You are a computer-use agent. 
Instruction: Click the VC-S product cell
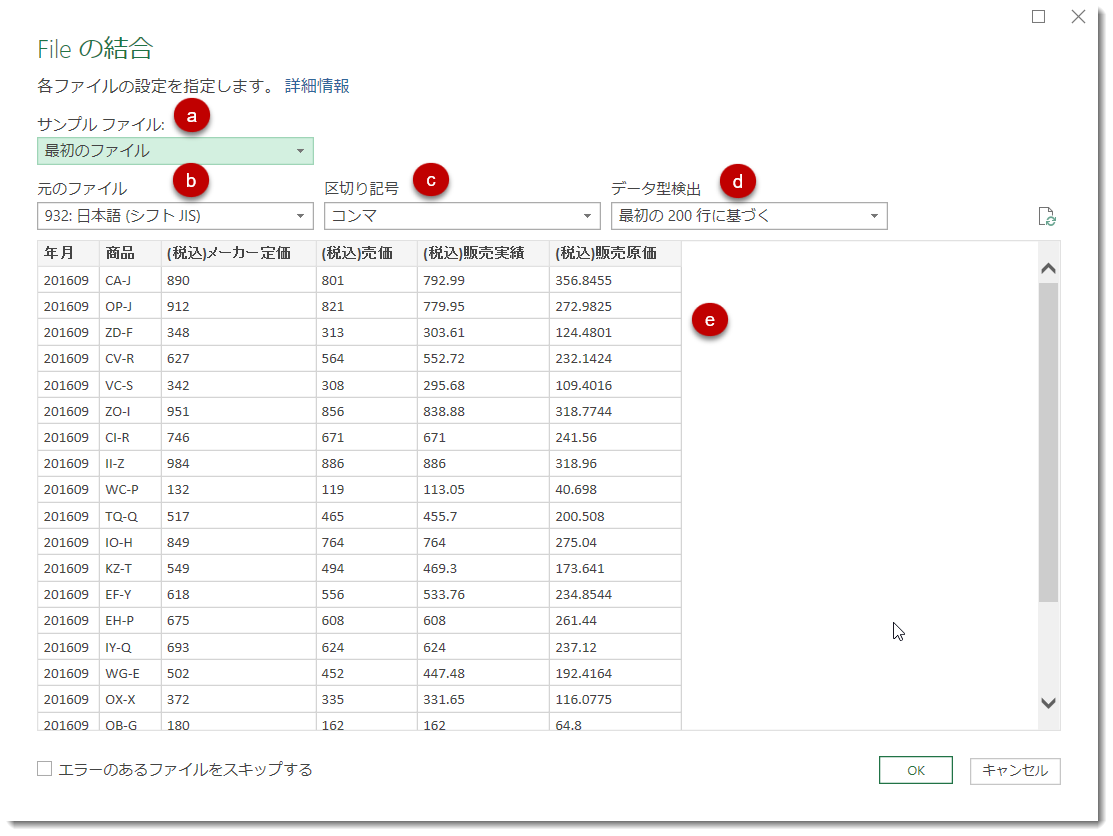coord(130,385)
